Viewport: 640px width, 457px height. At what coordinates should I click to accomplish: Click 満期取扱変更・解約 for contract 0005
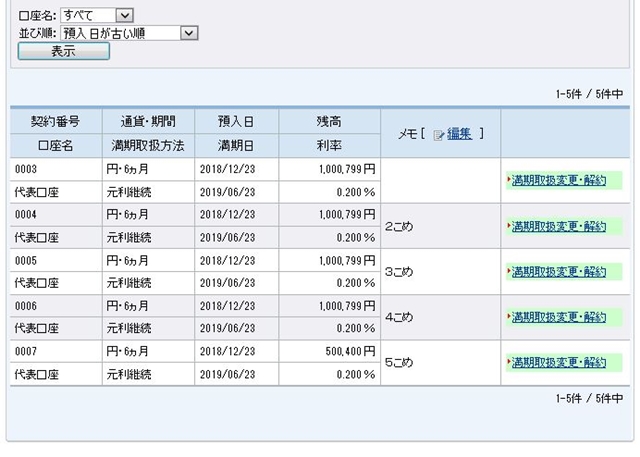(559, 272)
